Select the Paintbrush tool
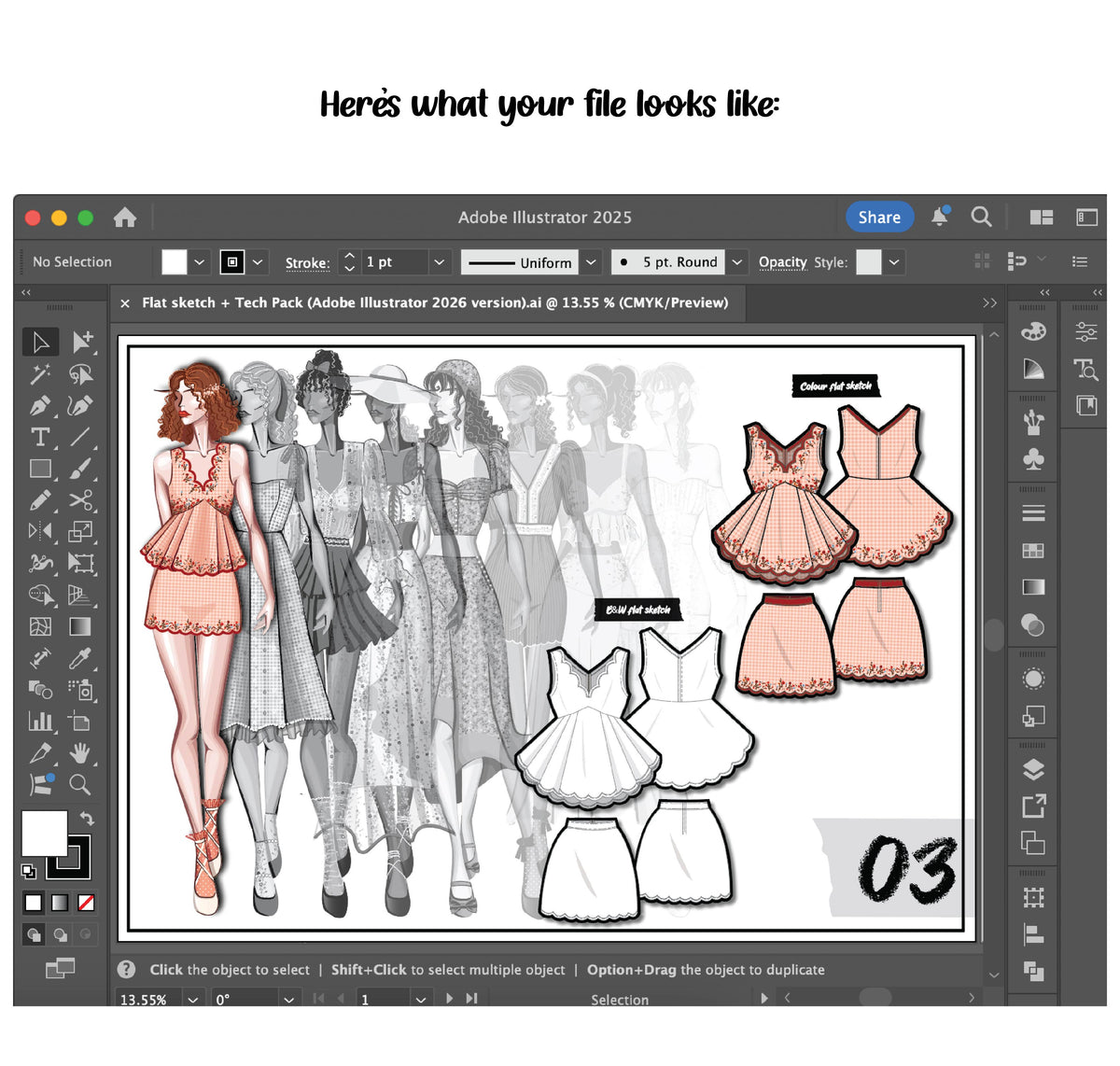The image size is (1120, 1066). click(81, 469)
